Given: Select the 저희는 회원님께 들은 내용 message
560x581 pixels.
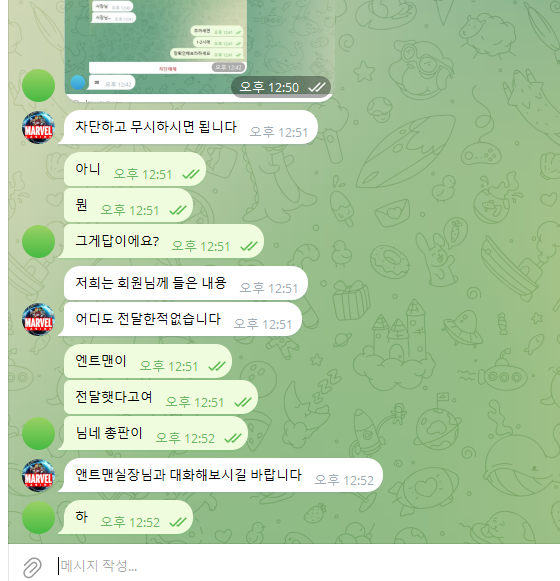Looking at the screenshot, I should [x=186, y=283].
